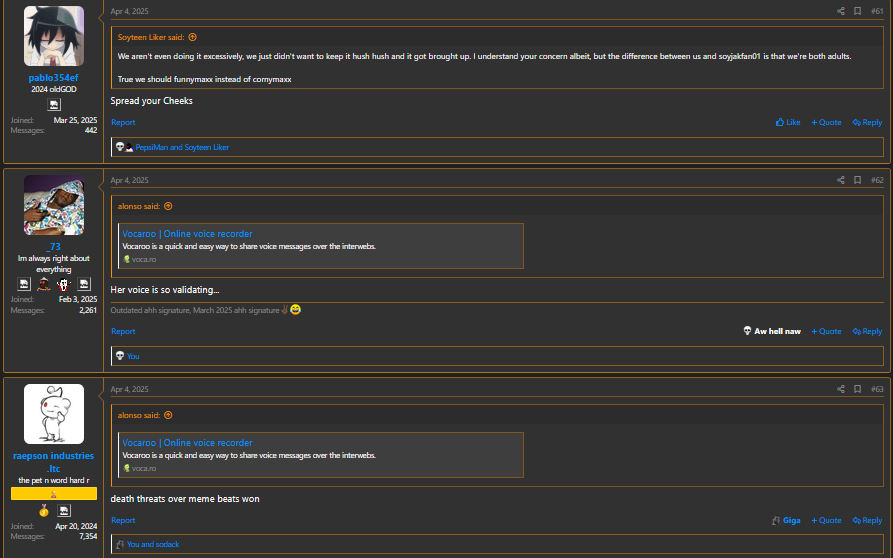This screenshot has height=558, width=893.
Task: View reactions by You and sodack
Action: pos(153,544)
